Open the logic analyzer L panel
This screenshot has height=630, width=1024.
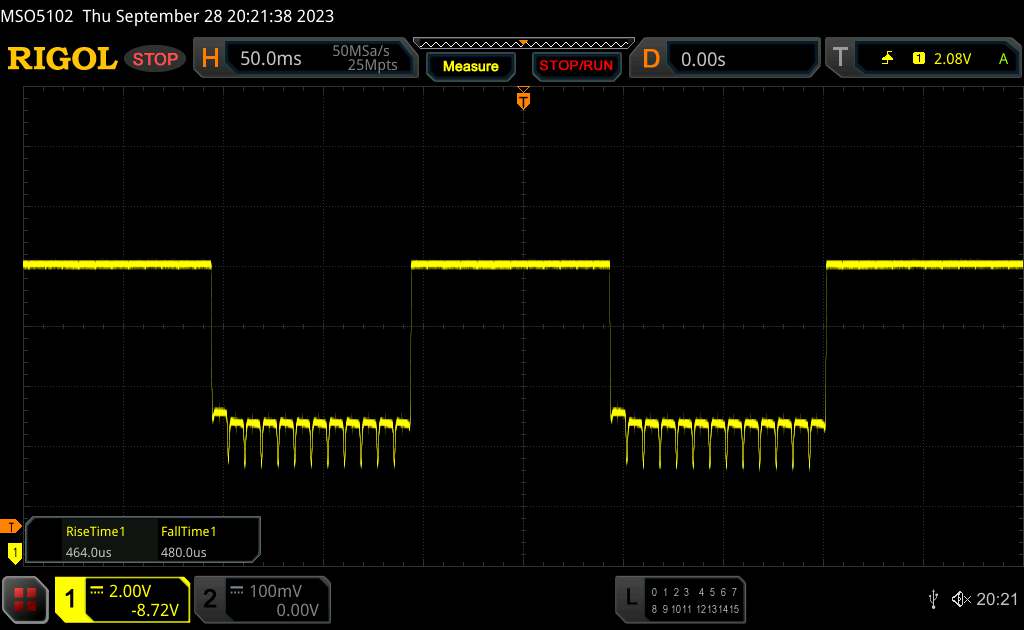[680, 600]
